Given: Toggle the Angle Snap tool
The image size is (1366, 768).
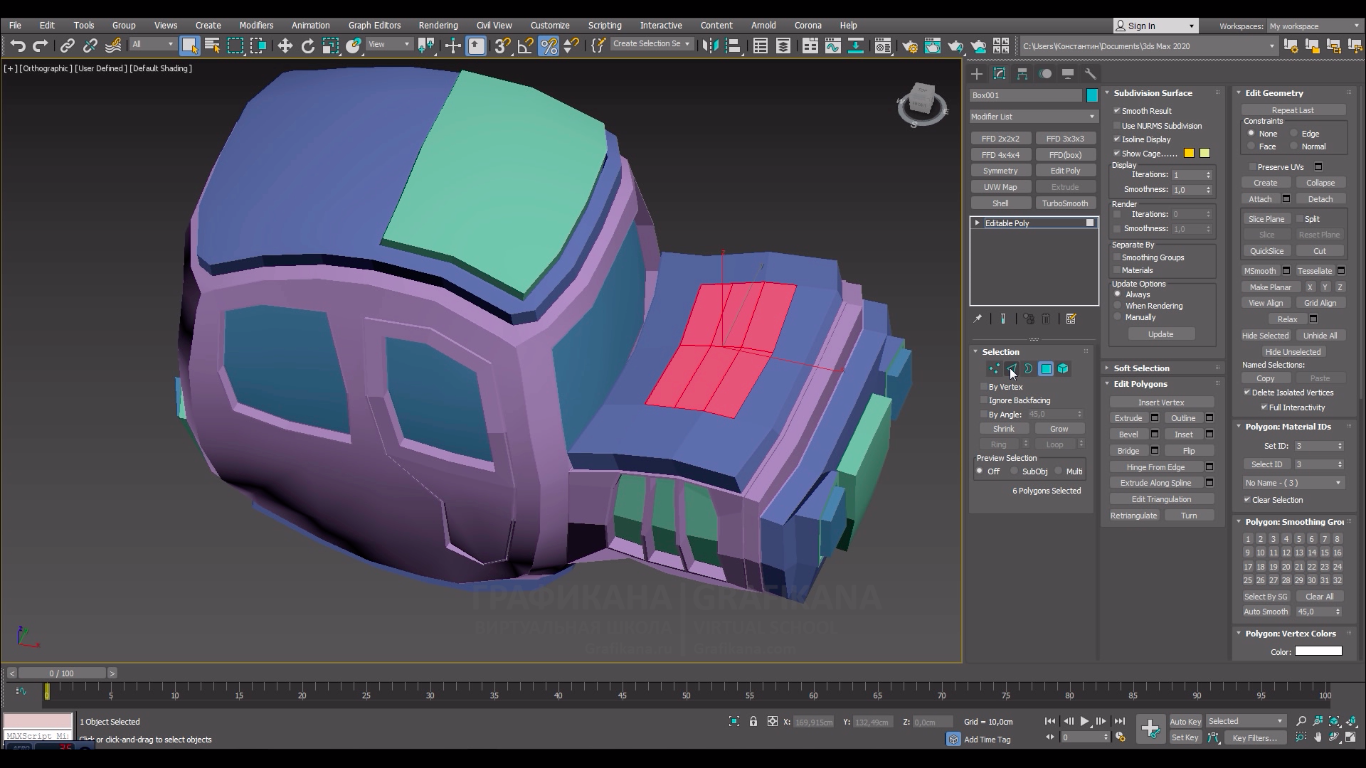Looking at the screenshot, I should coord(525,46).
